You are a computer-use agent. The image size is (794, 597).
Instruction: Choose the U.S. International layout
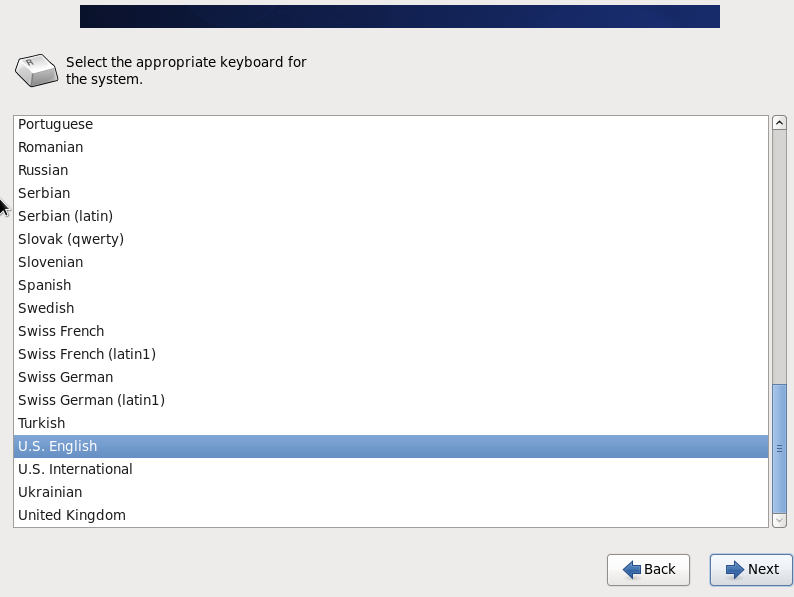(391, 469)
